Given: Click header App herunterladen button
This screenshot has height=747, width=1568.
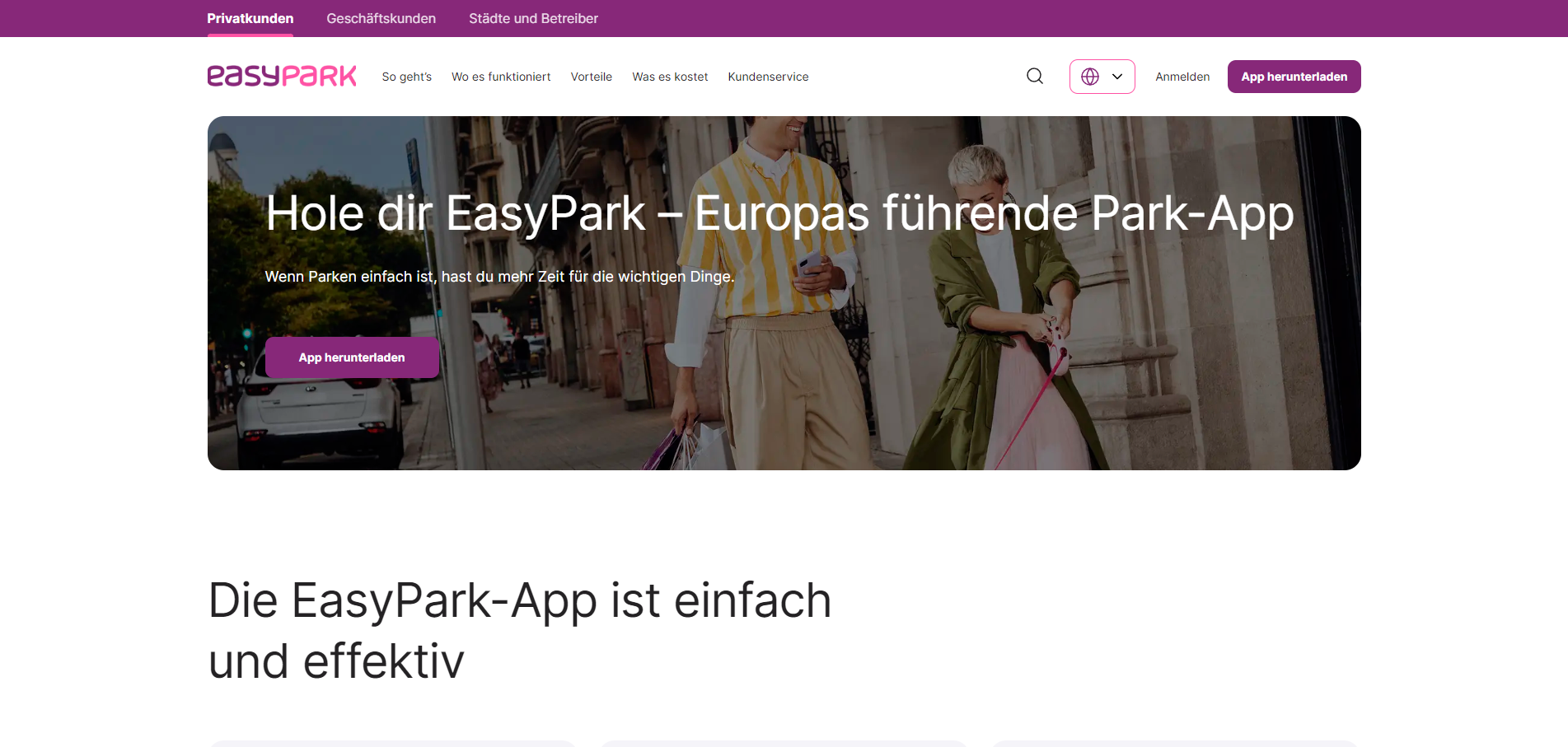Looking at the screenshot, I should click(1294, 77).
